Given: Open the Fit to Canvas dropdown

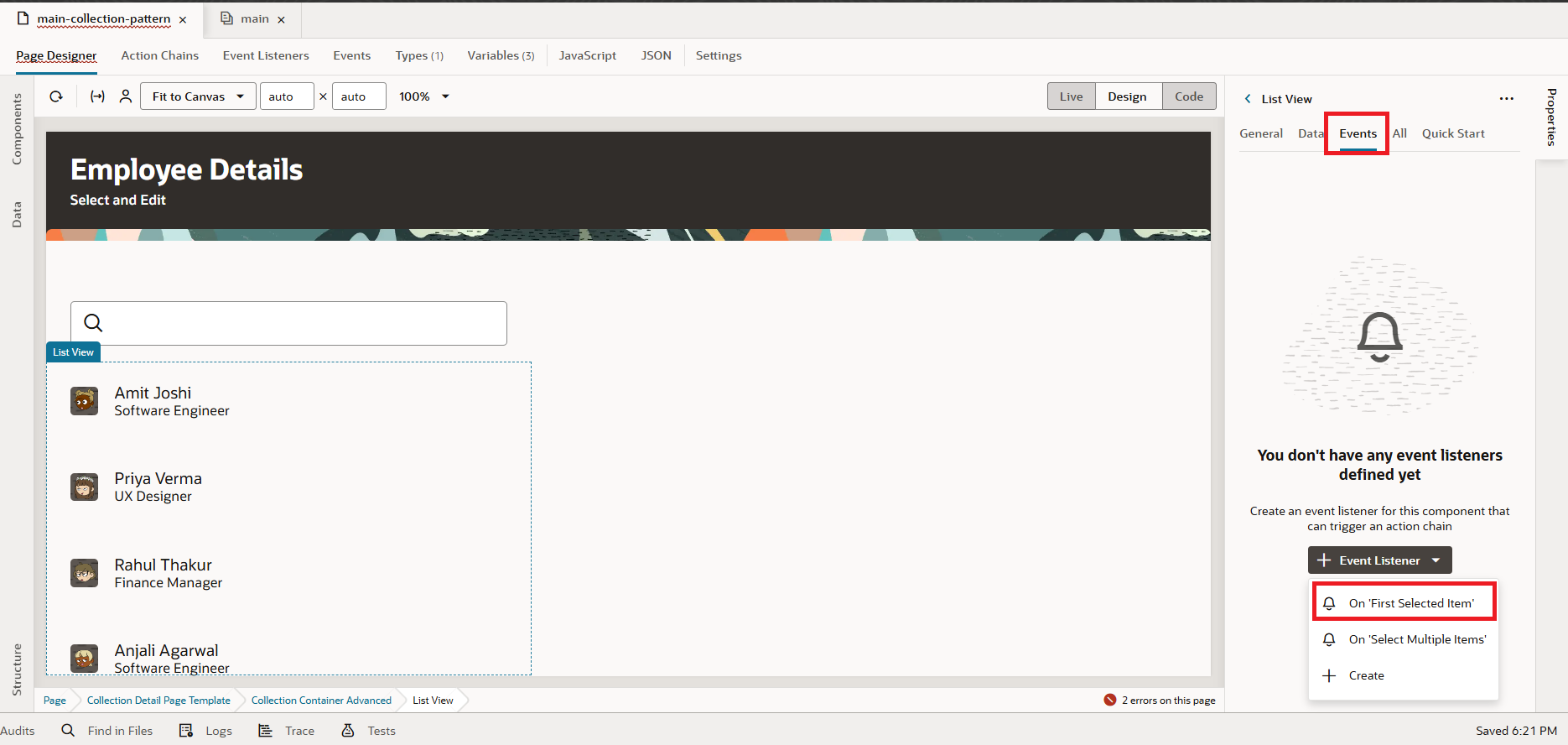Looking at the screenshot, I should 198,96.
